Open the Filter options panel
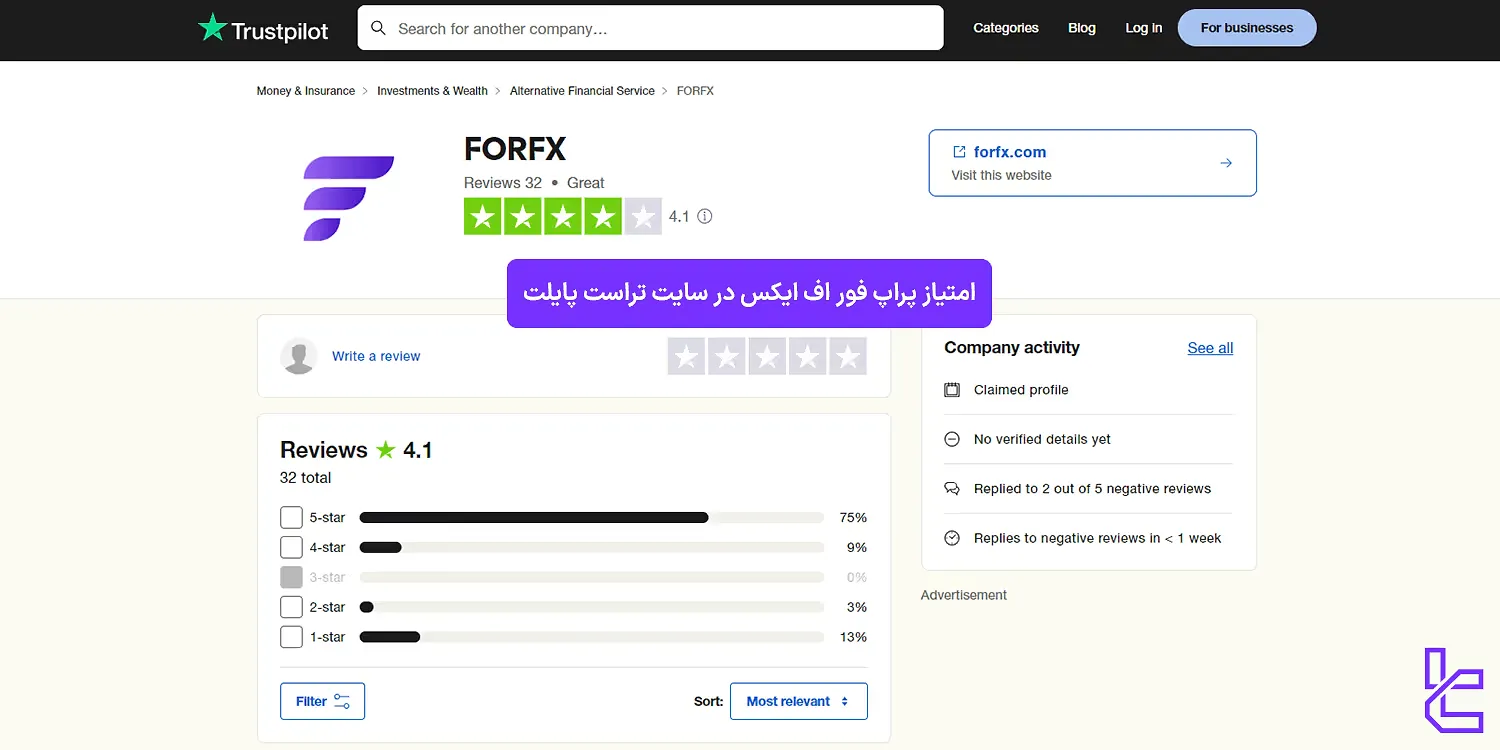Screen dimensions: 1500x750 coord(322,701)
